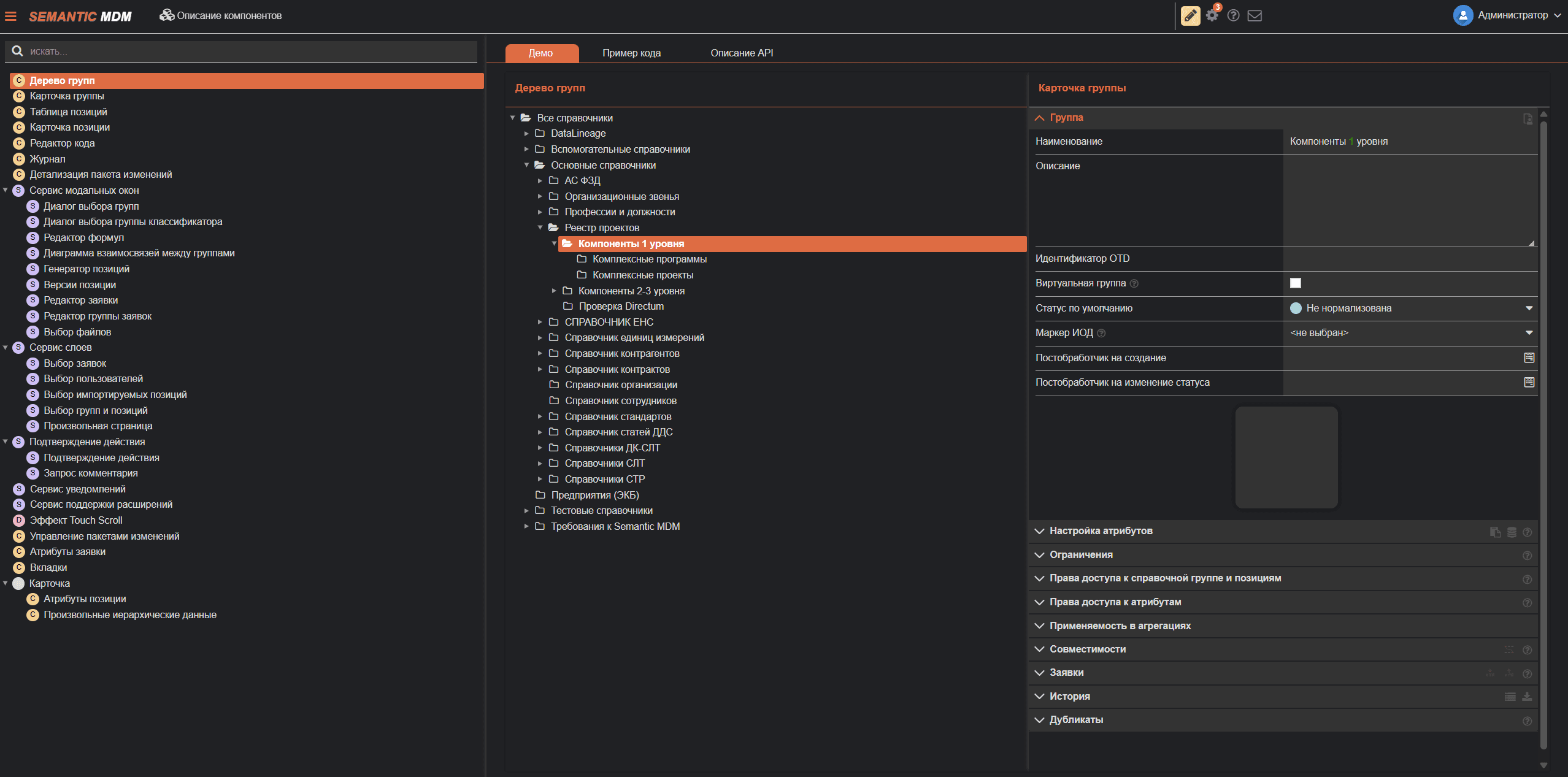Open help icon in Заявки row
This screenshot has width=1568, height=777.
coord(1528,673)
